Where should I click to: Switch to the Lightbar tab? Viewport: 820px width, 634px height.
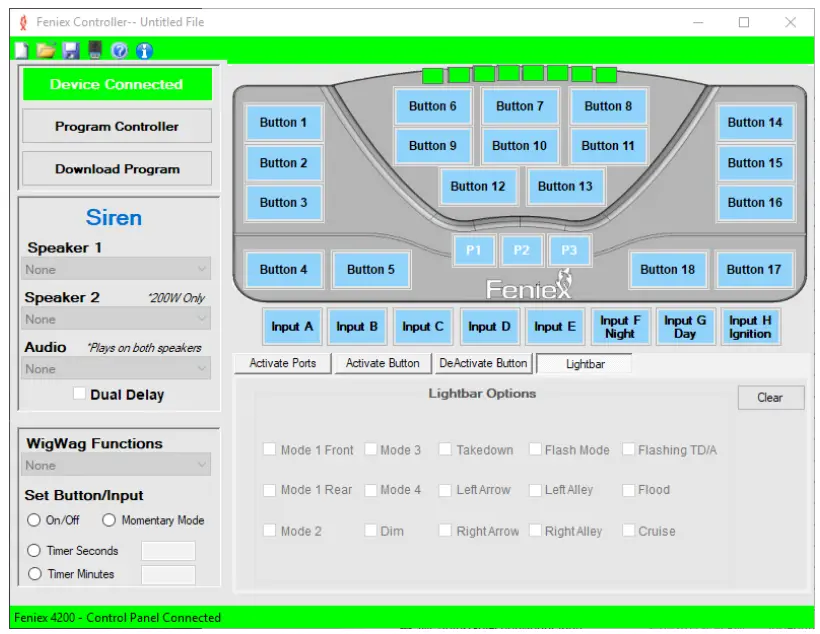pyautogui.click(x=585, y=364)
